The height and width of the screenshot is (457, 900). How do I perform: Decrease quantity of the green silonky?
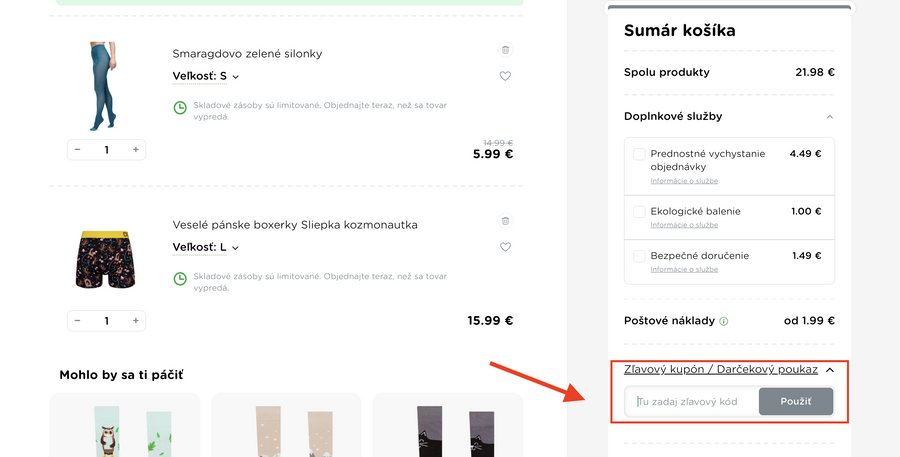77,150
